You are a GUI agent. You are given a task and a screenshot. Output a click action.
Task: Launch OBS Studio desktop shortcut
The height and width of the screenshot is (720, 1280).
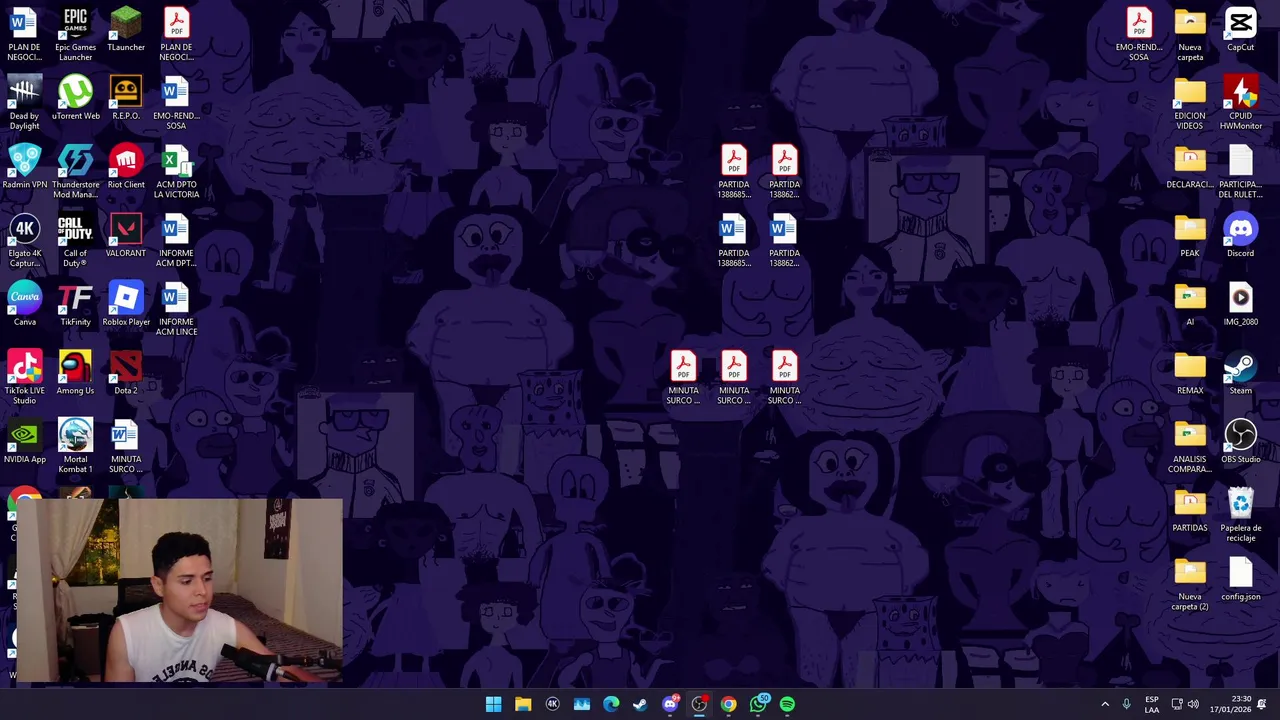point(1240,442)
